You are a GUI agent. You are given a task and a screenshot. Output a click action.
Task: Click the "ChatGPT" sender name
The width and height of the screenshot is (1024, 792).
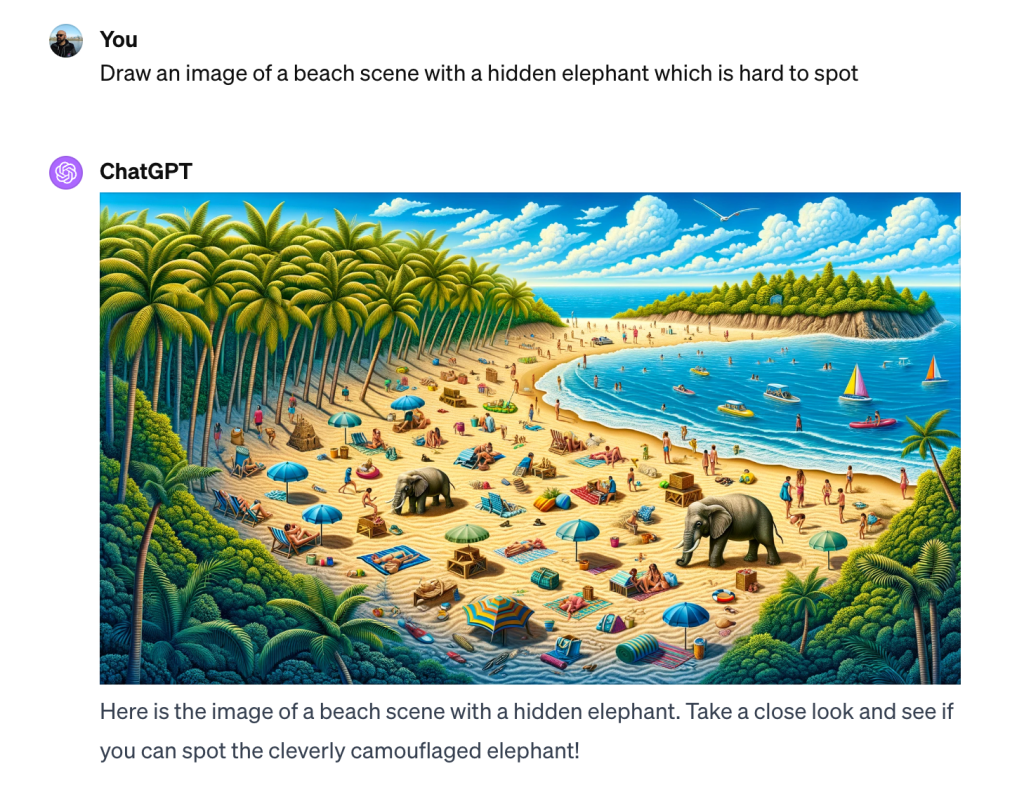146,172
